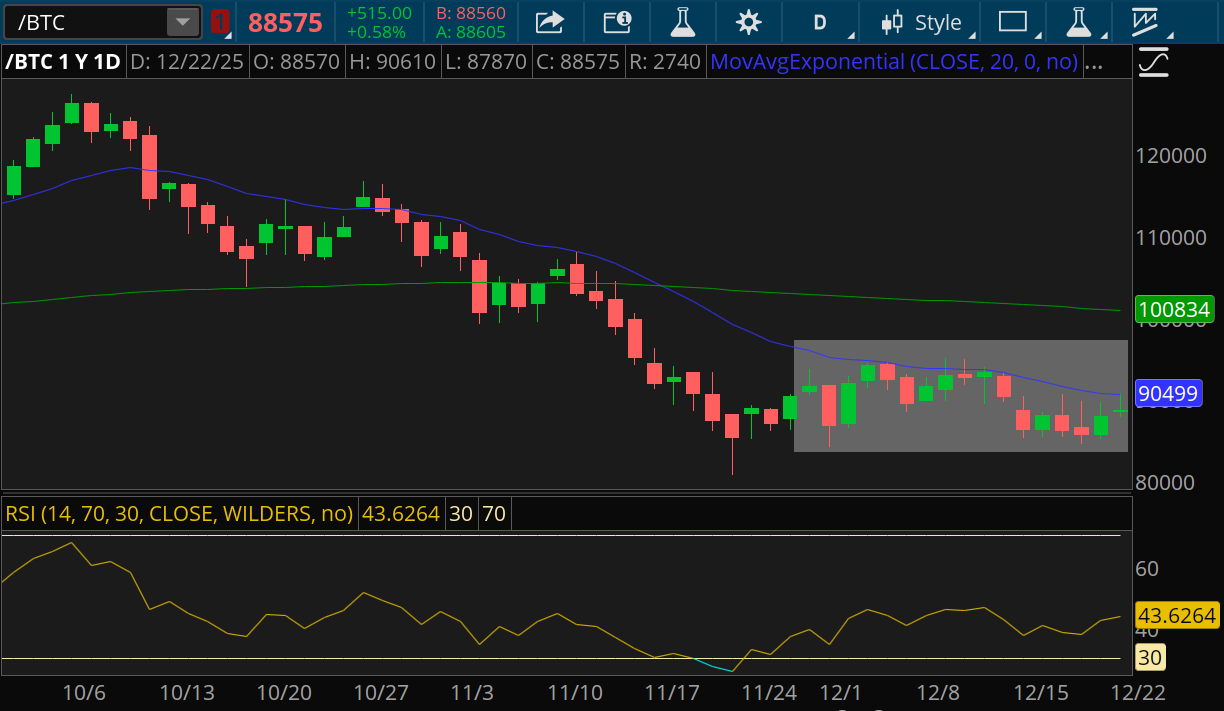Click the red symbol link indicator
The image size is (1224, 711).
click(x=221, y=22)
